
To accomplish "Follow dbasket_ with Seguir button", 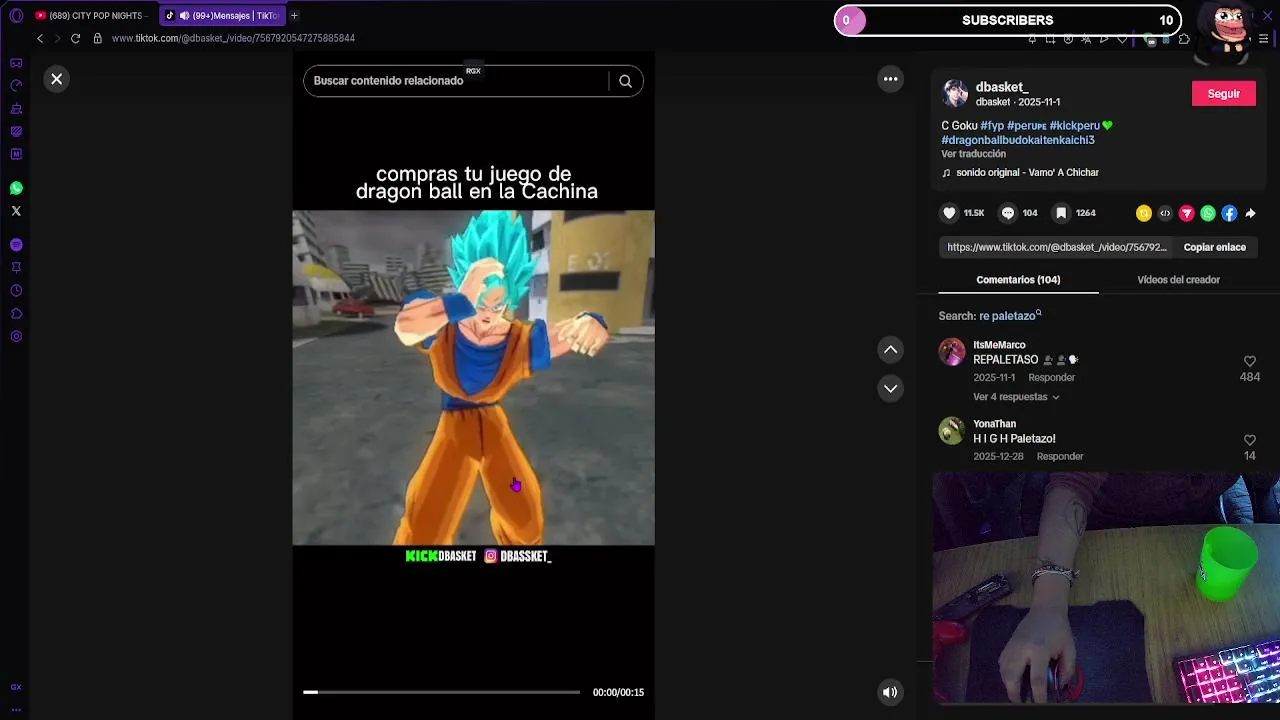I will 1224,94.
